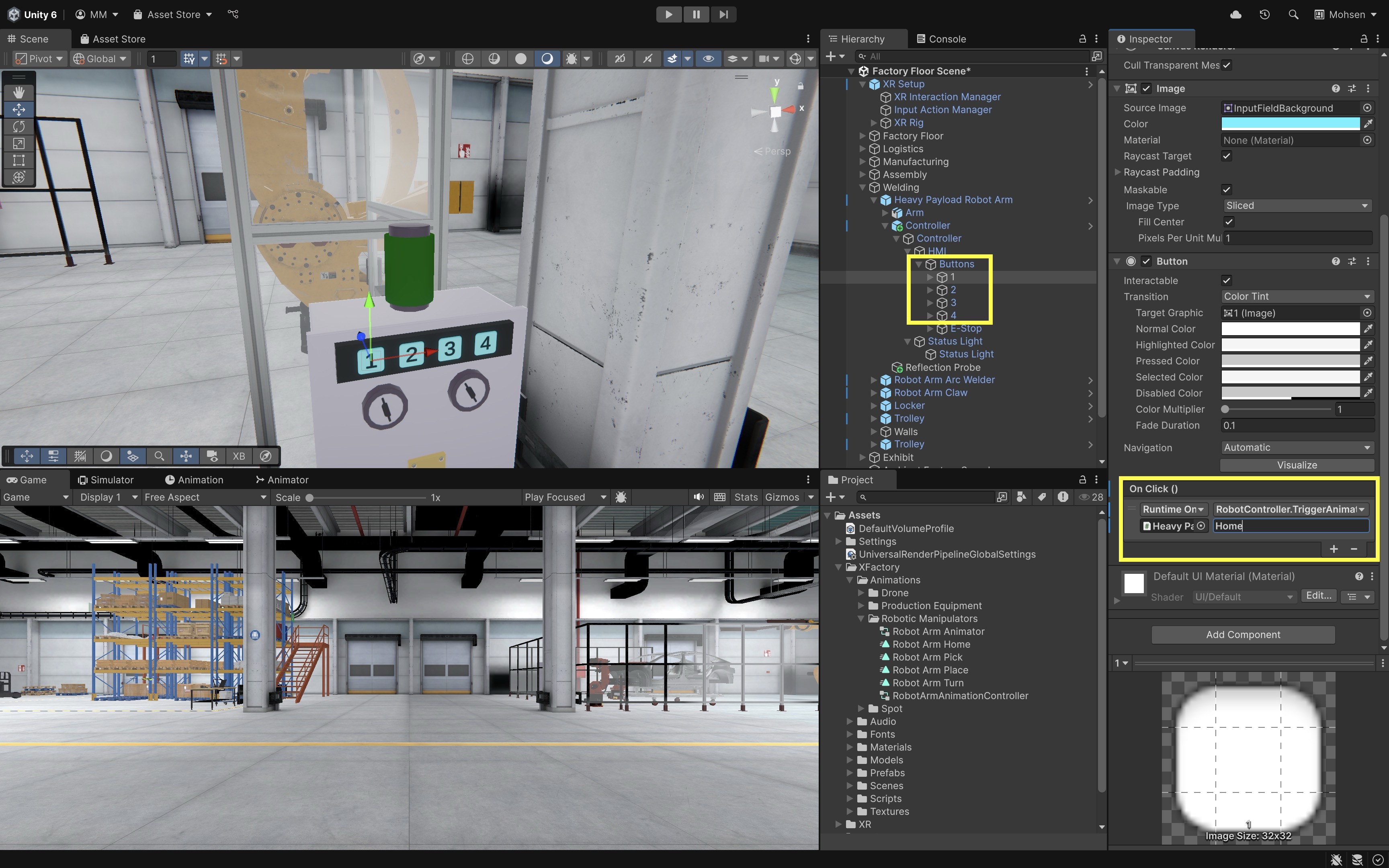Select the Hand view tool
Image resolution: width=1389 pixels, height=868 pixels.
(x=18, y=92)
